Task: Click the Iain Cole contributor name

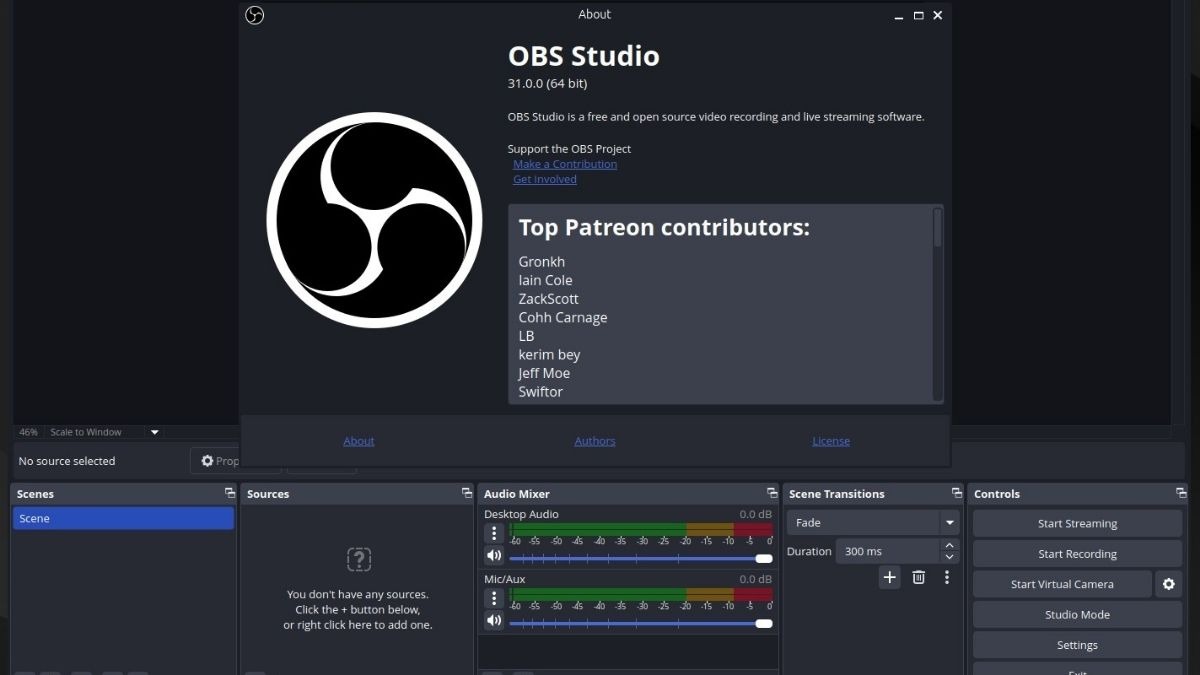Action: pos(545,280)
